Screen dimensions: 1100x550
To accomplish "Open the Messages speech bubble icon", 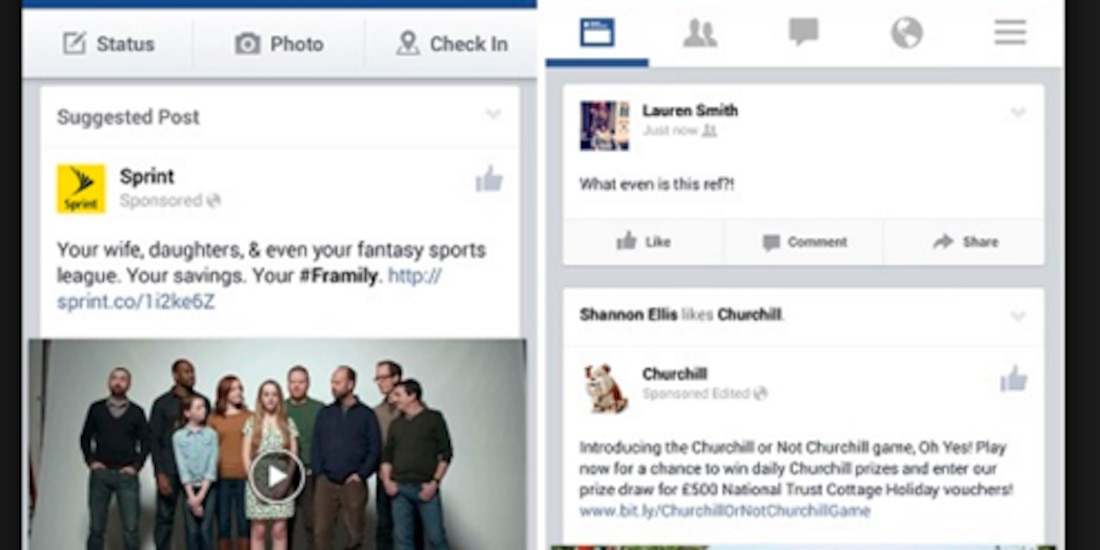I will point(803,32).
